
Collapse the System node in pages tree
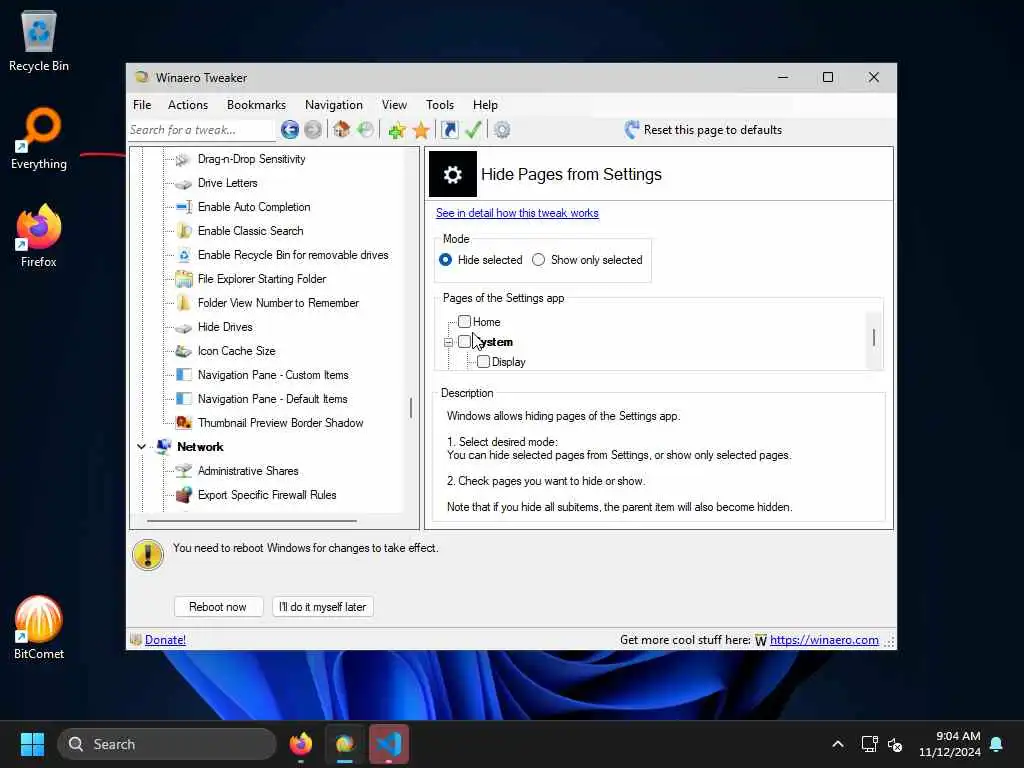click(x=448, y=342)
